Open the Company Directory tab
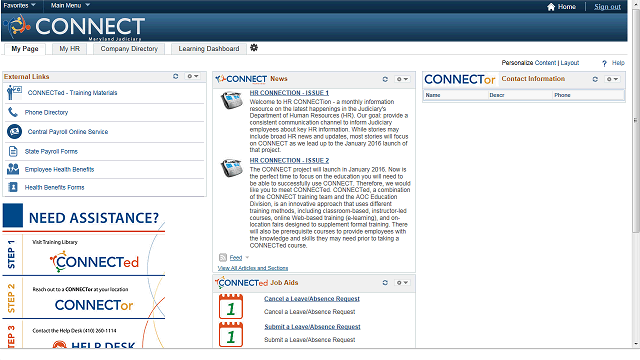The image size is (640, 360). [x=129, y=49]
